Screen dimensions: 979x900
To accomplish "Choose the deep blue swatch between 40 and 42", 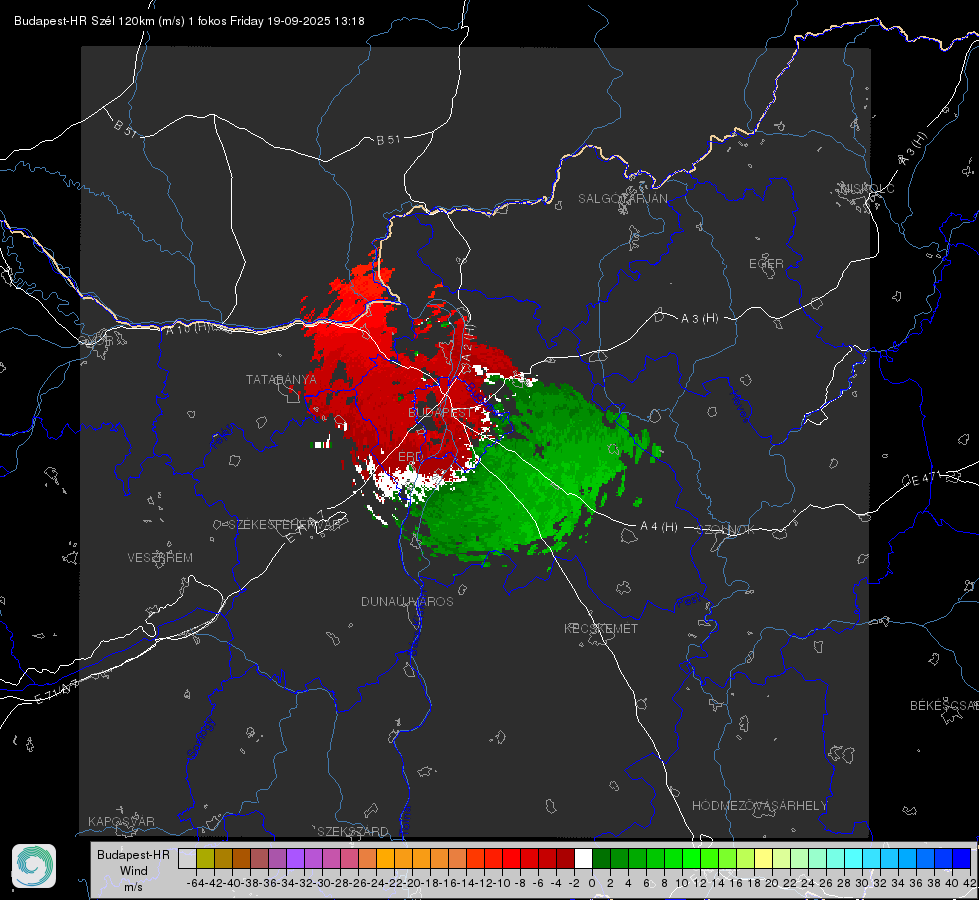I will pyautogui.click(x=962, y=858).
